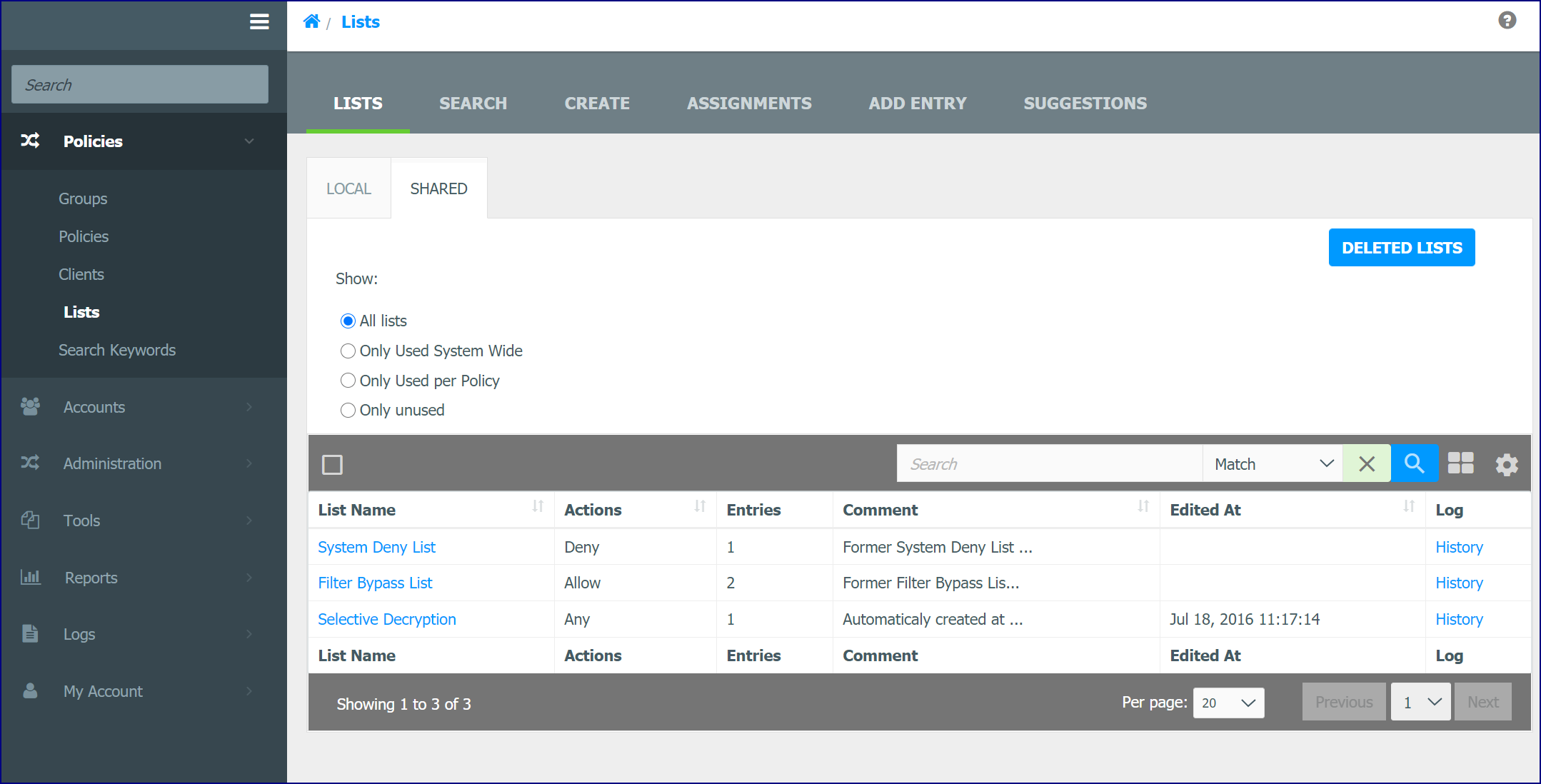This screenshot has width=1541, height=784.
Task: Switch to the LISTS top tab
Action: tap(358, 104)
